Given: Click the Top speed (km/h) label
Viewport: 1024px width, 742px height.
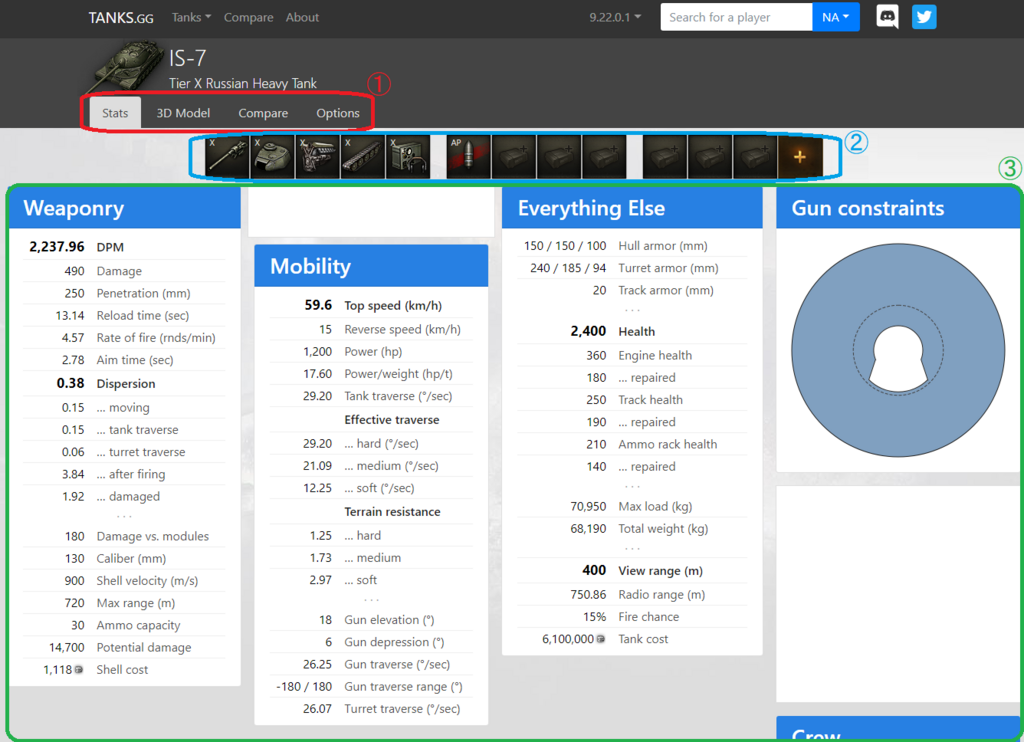Looking at the screenshot, I should click(393, 306).
